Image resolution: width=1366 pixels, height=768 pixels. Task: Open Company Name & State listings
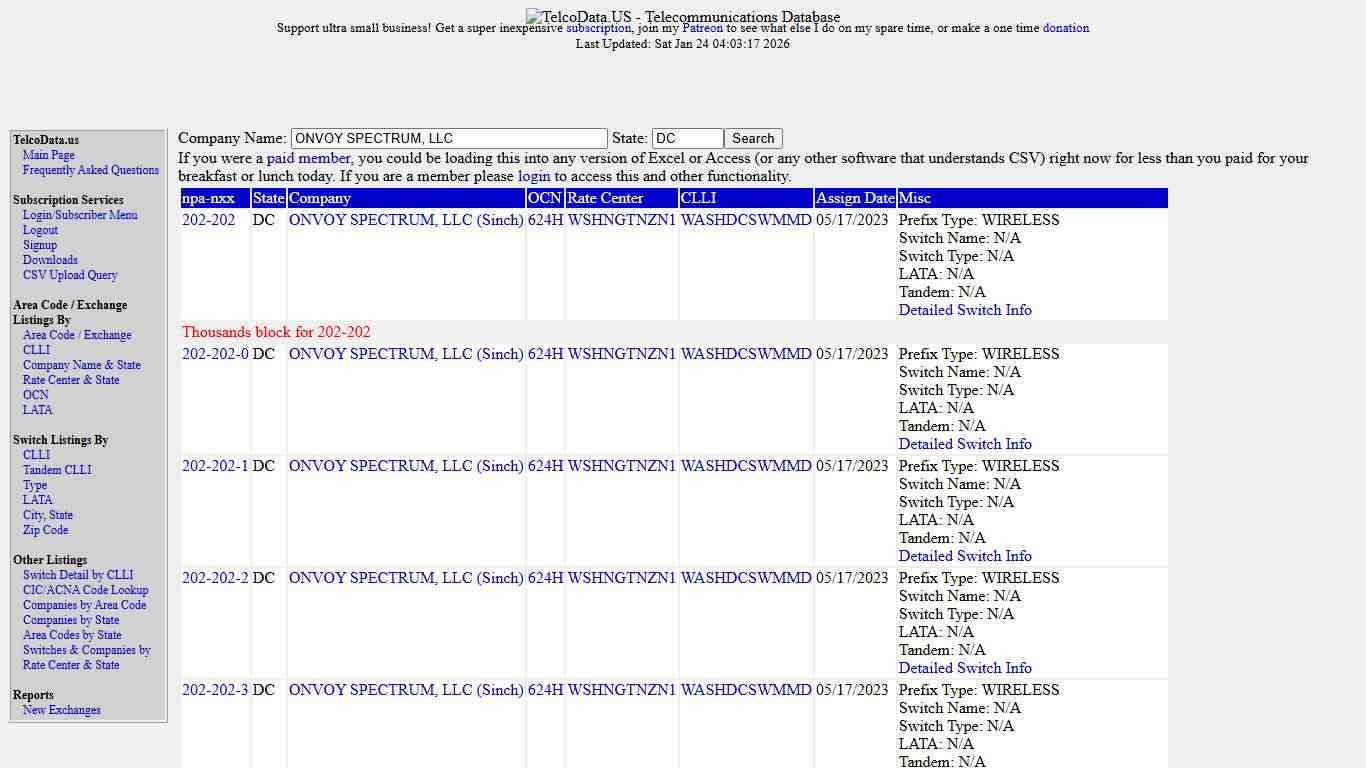[81, 365]
